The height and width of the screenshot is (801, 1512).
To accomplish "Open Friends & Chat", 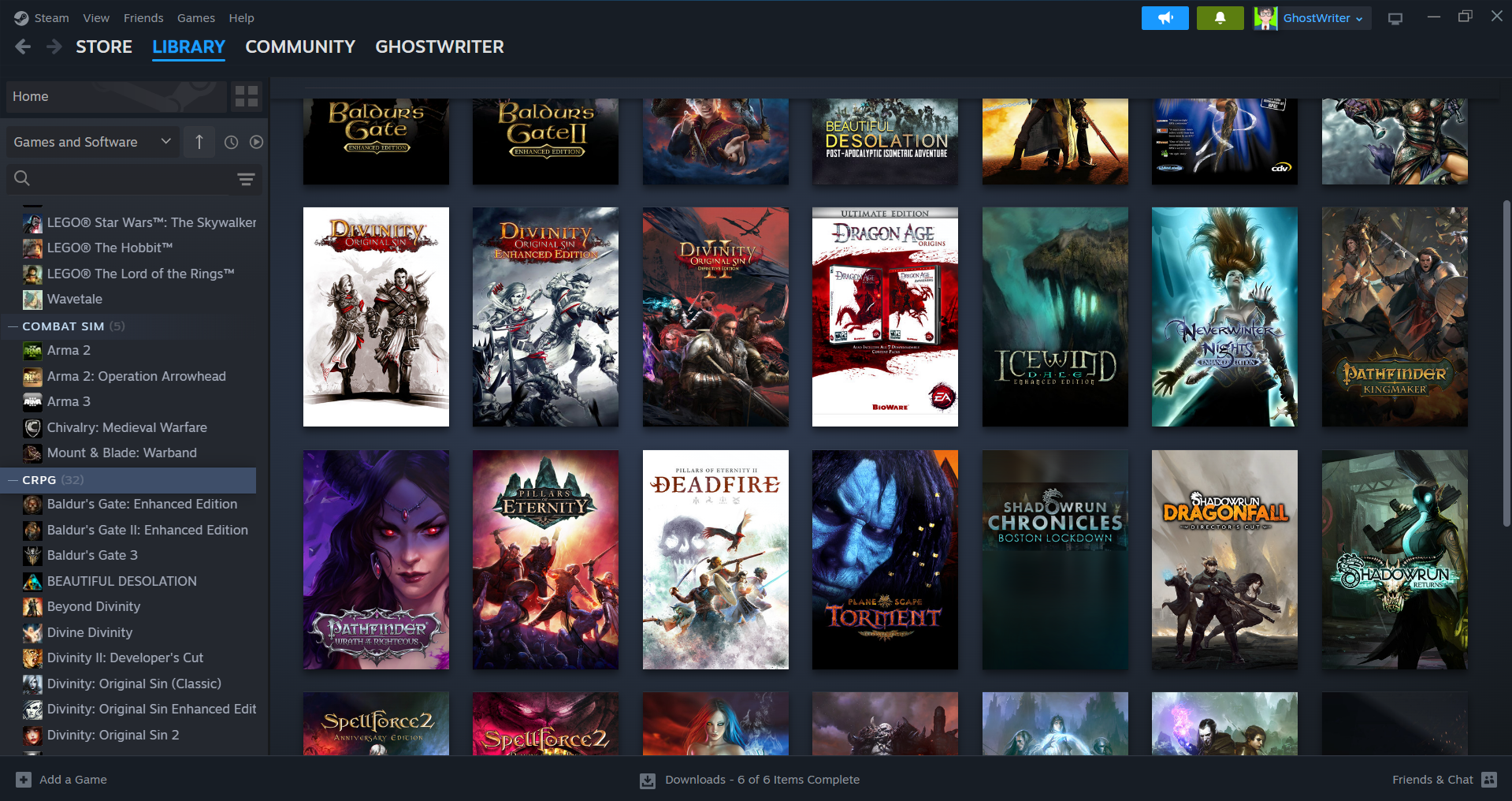I will coord(1434,780).
